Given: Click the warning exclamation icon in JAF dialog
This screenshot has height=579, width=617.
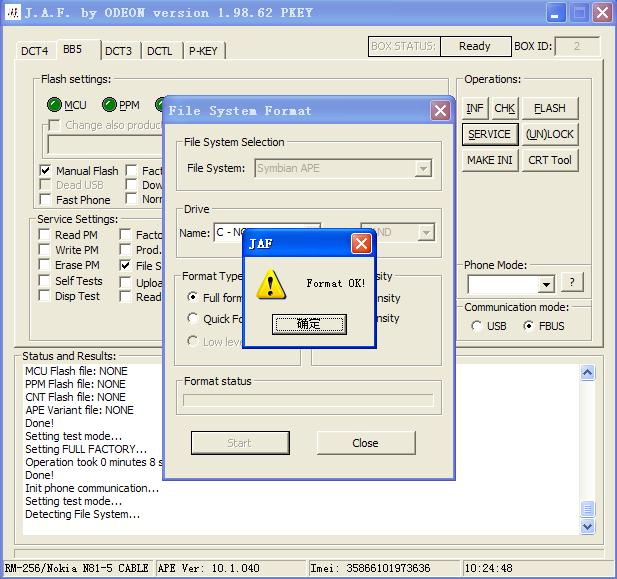Looking at the screenshot, I should (x=271, y=284).
